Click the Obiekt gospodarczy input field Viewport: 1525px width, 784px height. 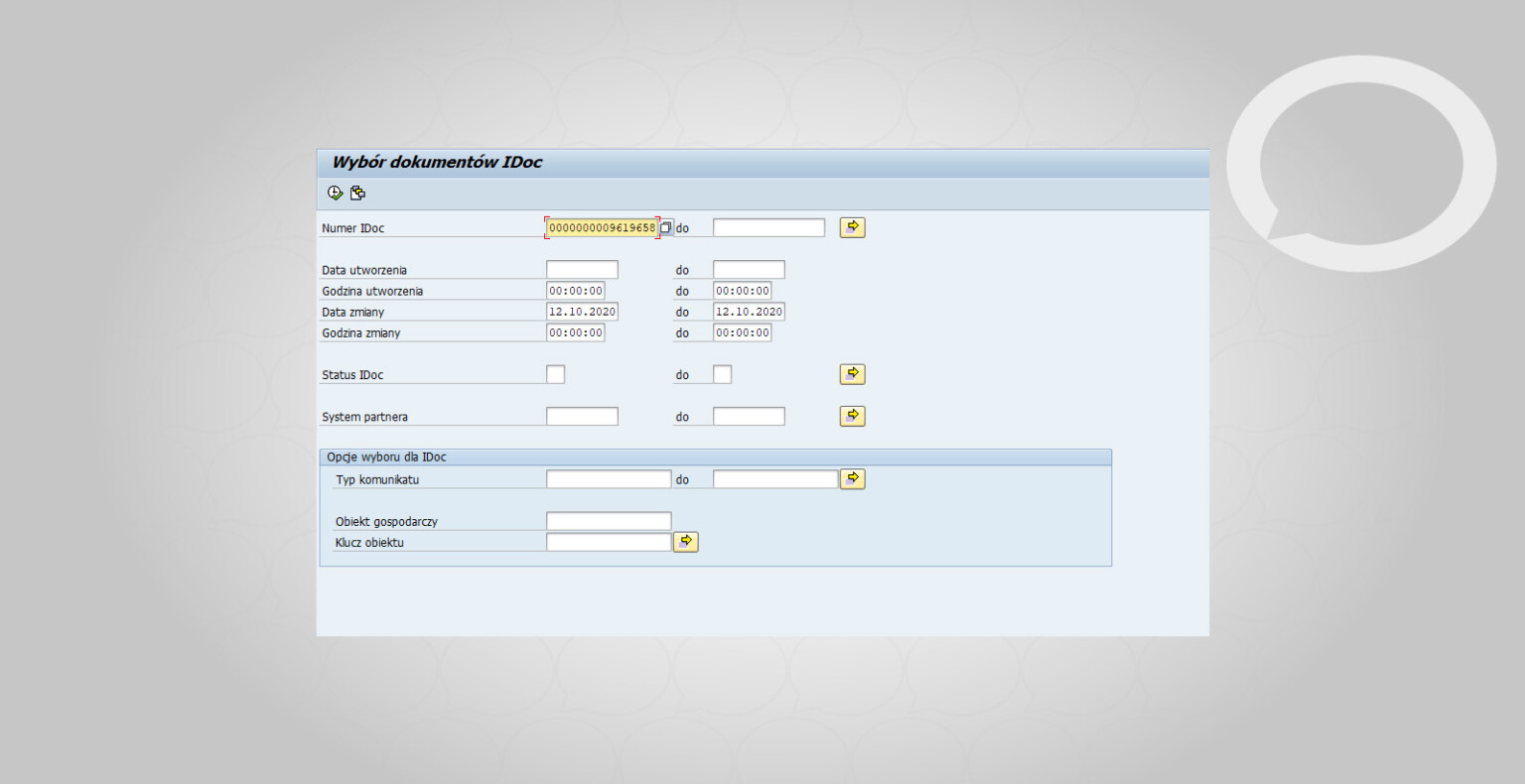click(x=608, y=520)
